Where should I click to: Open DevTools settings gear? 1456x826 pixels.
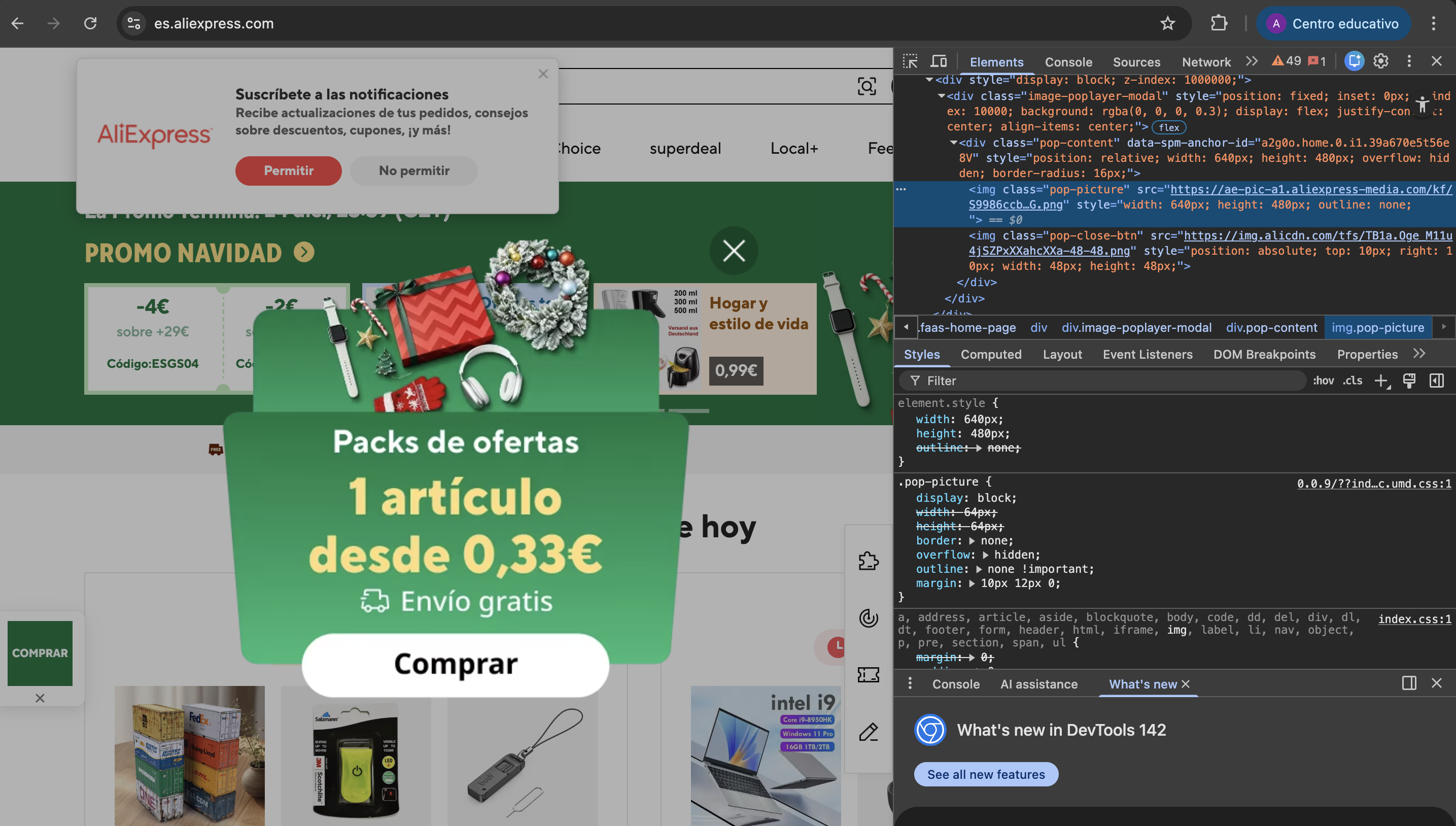1380,61
